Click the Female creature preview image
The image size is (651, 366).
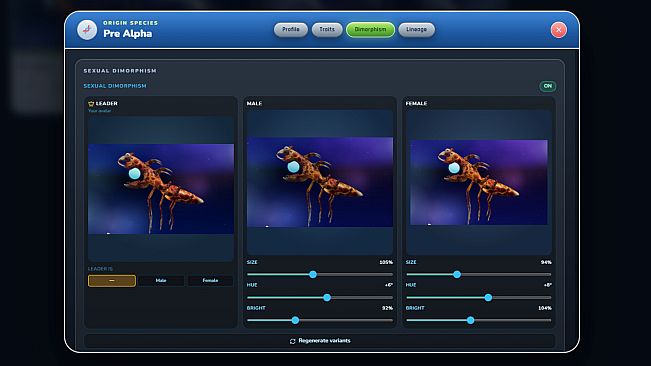click(479, 183)
